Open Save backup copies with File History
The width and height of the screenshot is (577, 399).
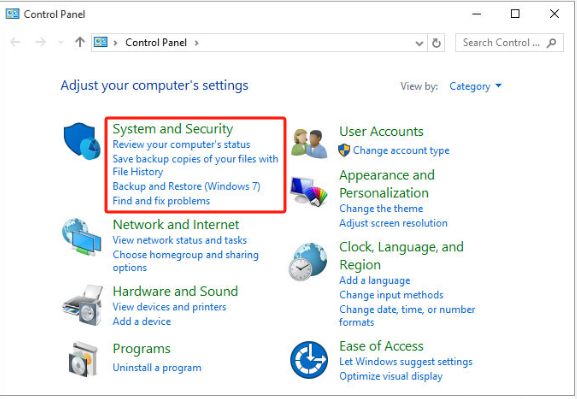195,165
